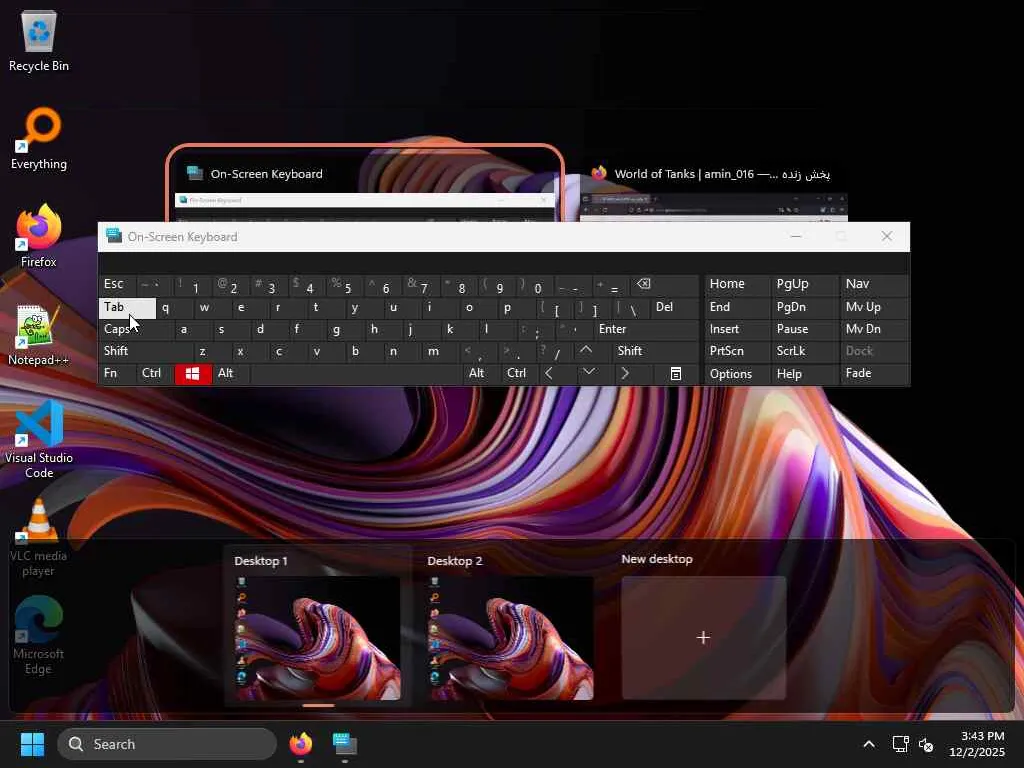The image size is (1024, 768).
Task: Toggle the right Shift key
Action: click(655, 351)
